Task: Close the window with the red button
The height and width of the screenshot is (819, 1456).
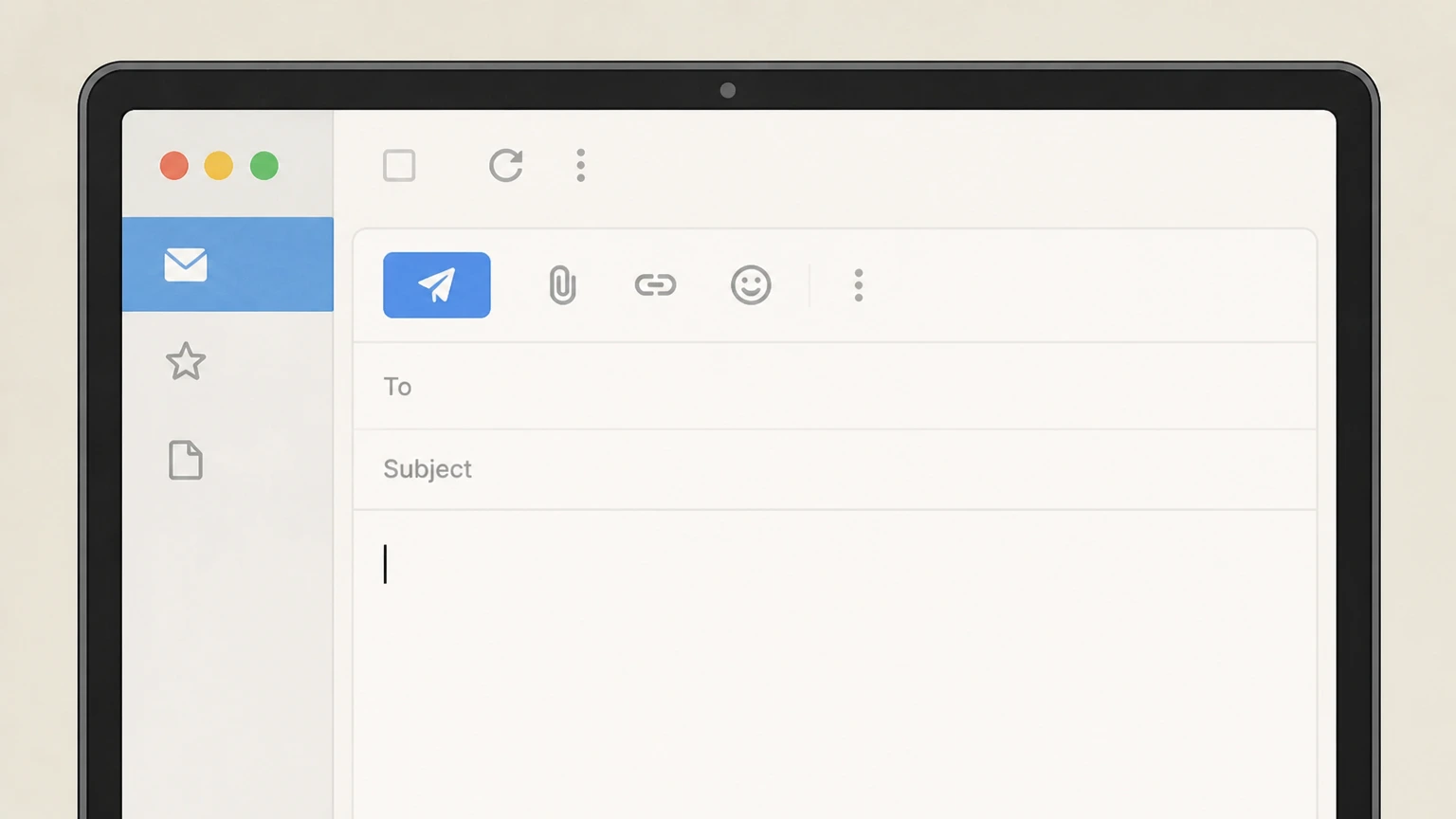Action: (x=174, y=166)
